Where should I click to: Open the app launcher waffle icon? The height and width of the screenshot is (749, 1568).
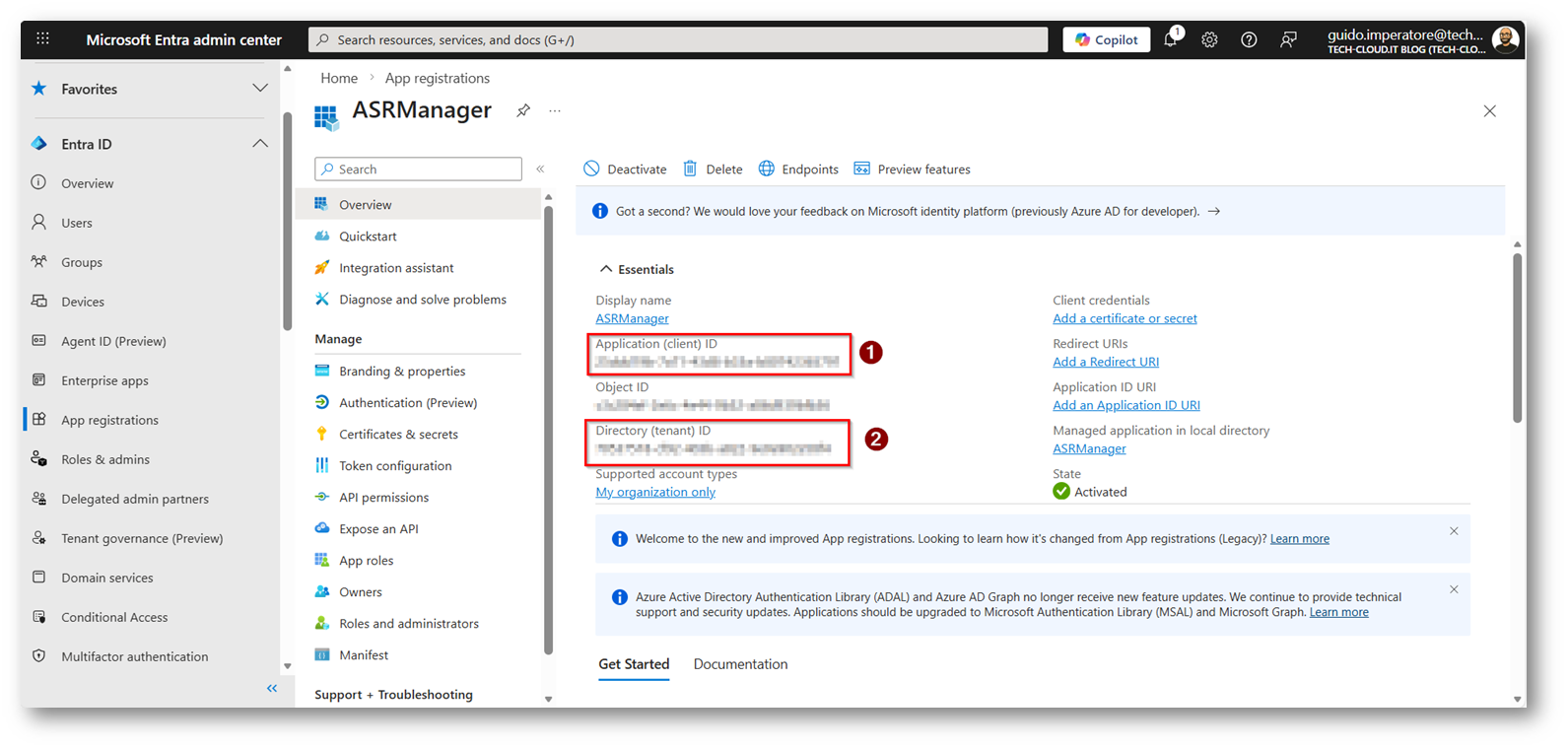coord(42,39)
